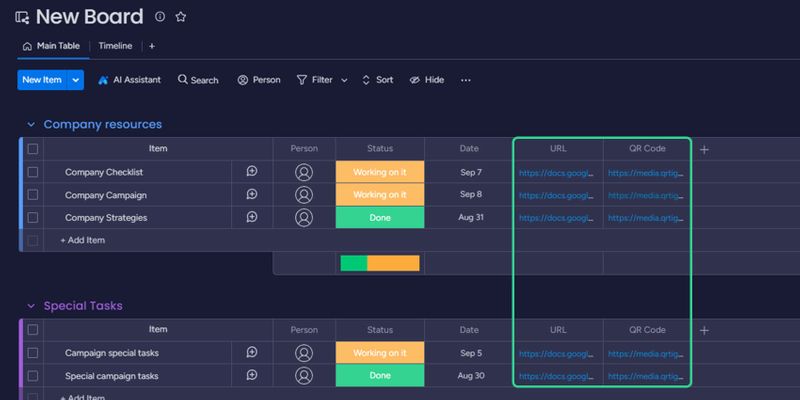The width and height of the screenshot is (800, 400).
Task: Open QR code link for Company Campaign
Action: coord(645,195)
